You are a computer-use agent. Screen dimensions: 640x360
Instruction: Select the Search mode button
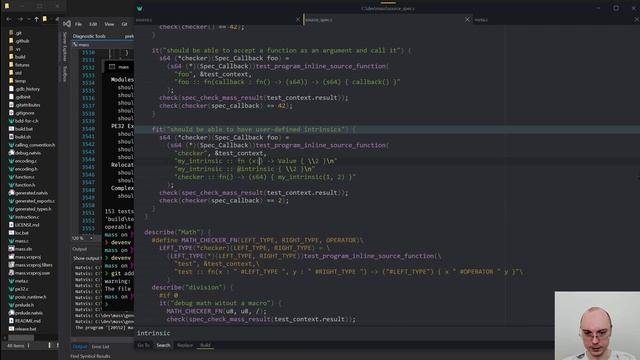[x=163, y=345]
